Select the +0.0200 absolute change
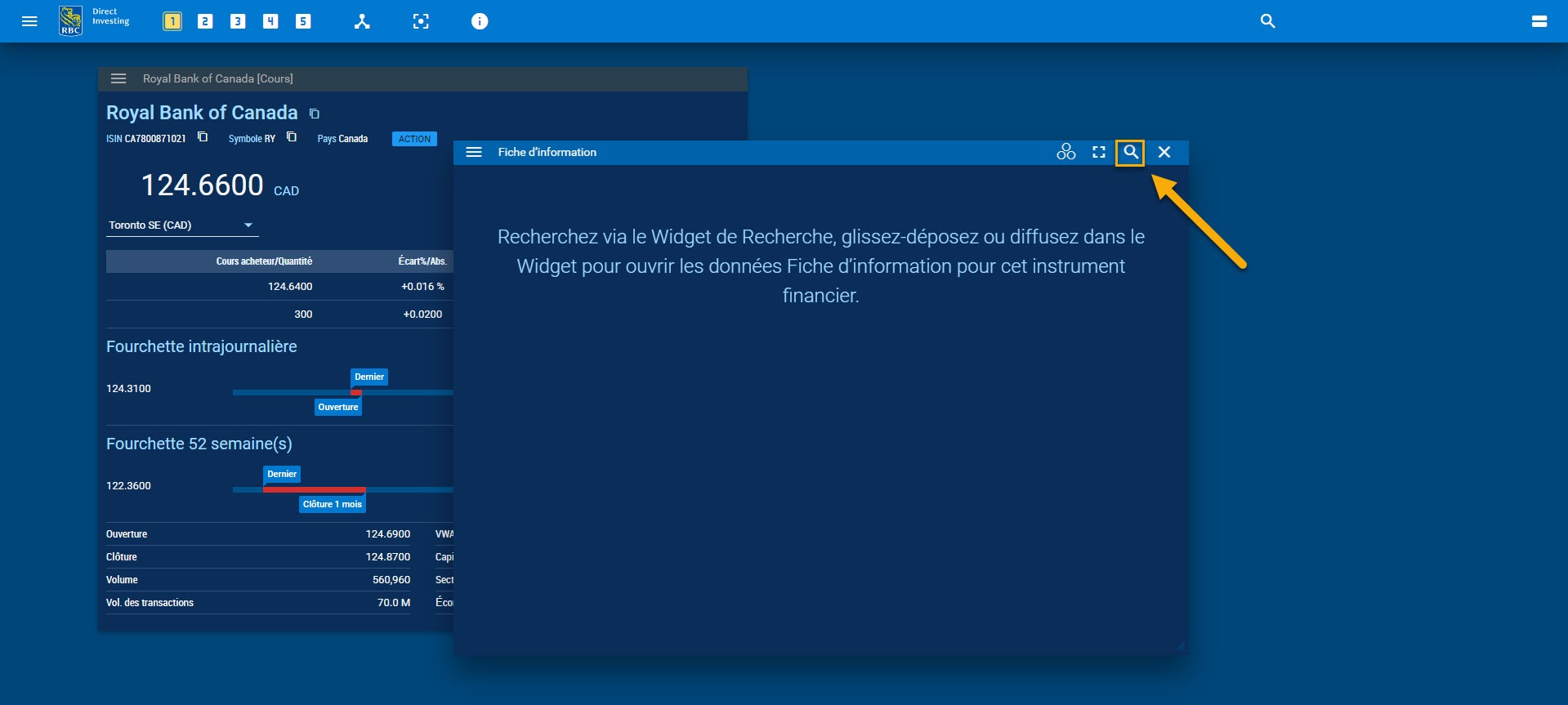 pyautogui.click(x=422, y=315)
